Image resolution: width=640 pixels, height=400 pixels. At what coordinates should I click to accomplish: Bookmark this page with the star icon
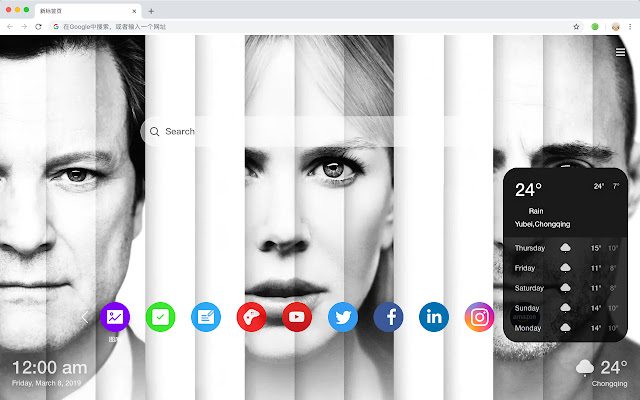pos(576,27)
